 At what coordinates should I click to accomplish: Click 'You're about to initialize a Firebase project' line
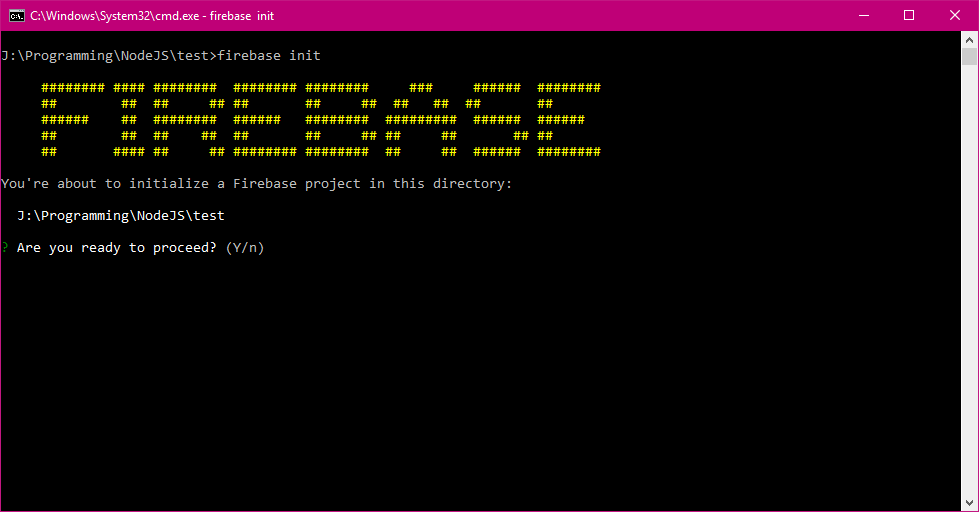pos(257,184)
